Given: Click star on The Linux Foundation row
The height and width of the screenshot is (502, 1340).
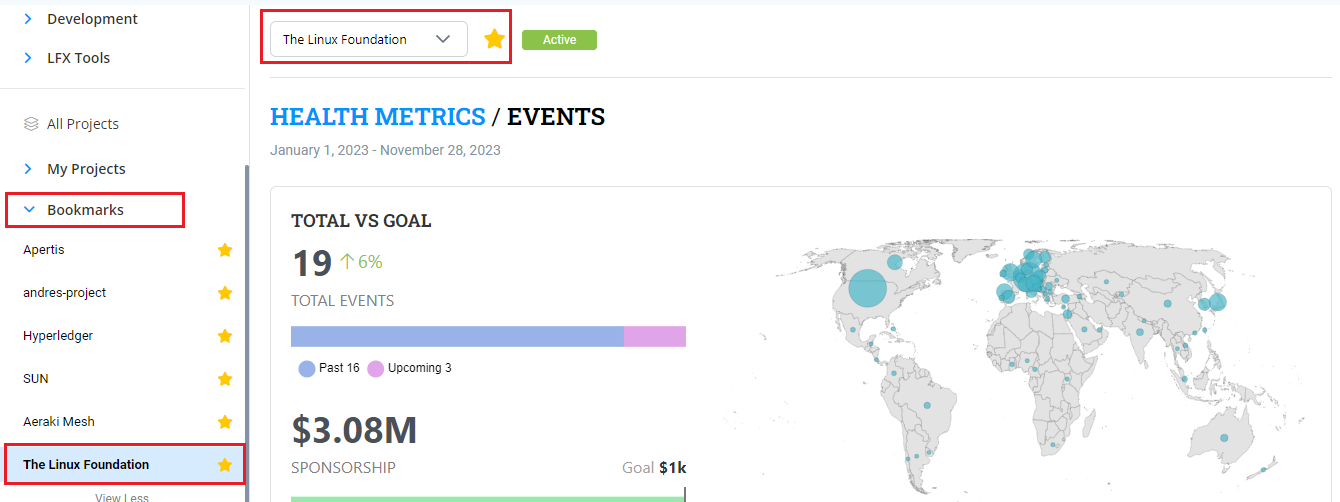Looking at the screenshot, I should 225,465.
